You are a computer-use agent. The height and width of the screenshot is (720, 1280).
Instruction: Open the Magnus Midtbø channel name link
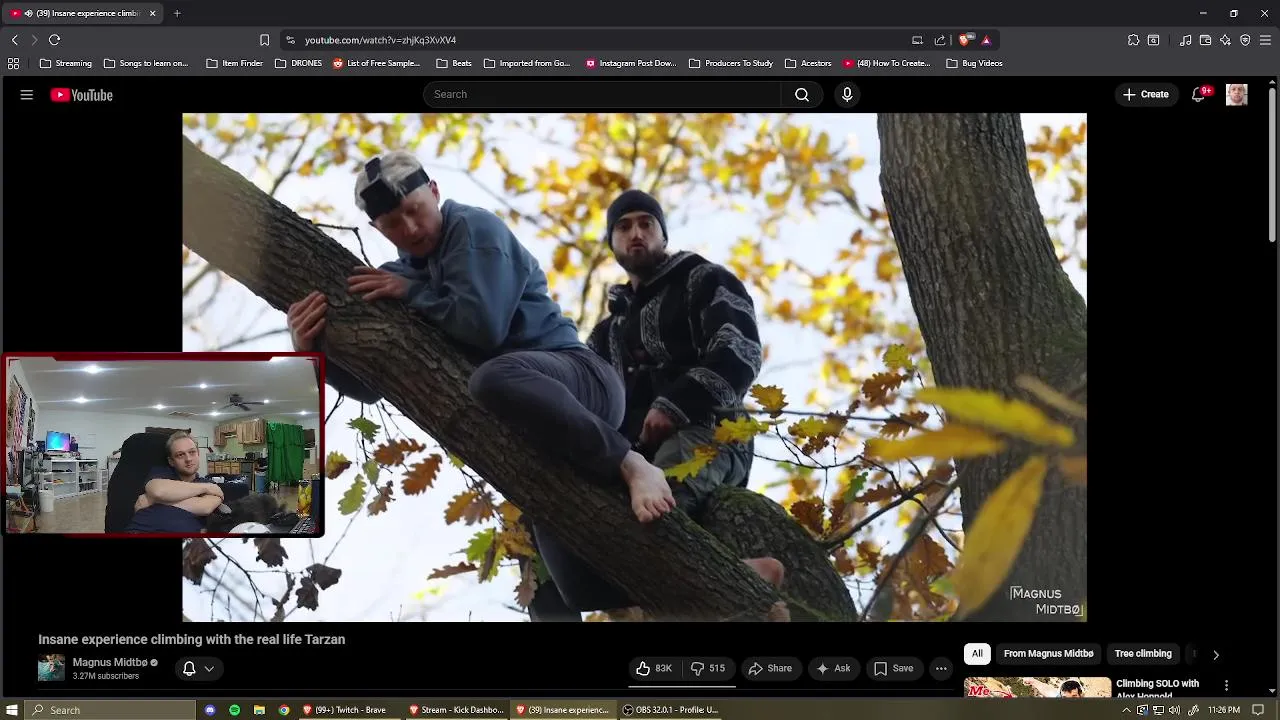[x=110, y=662]
